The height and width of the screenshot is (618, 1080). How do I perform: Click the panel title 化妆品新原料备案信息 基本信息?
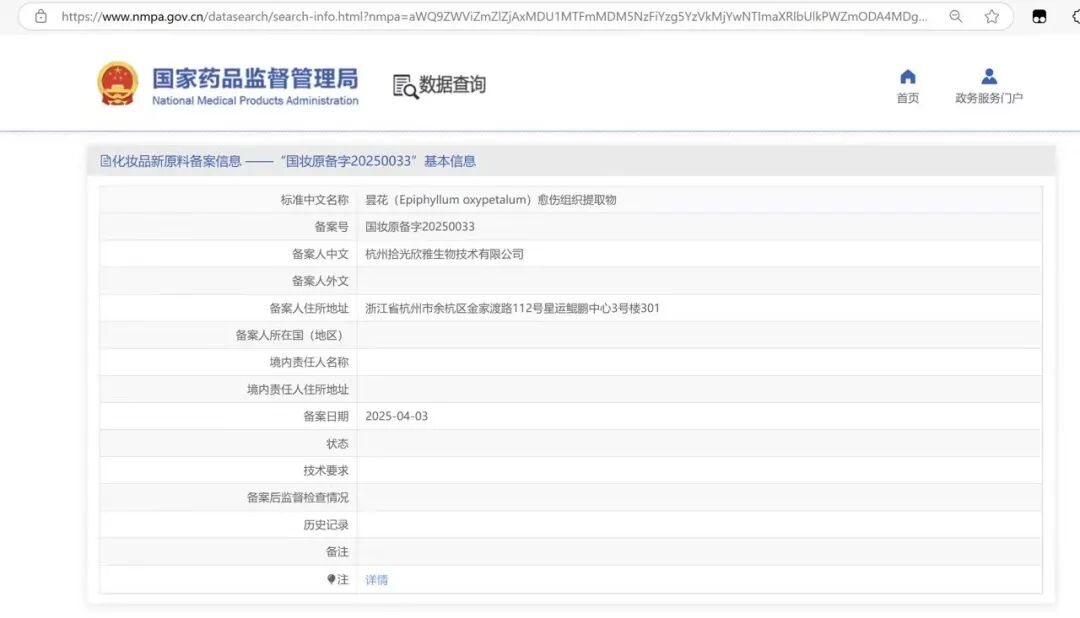(x=288, y=161)
